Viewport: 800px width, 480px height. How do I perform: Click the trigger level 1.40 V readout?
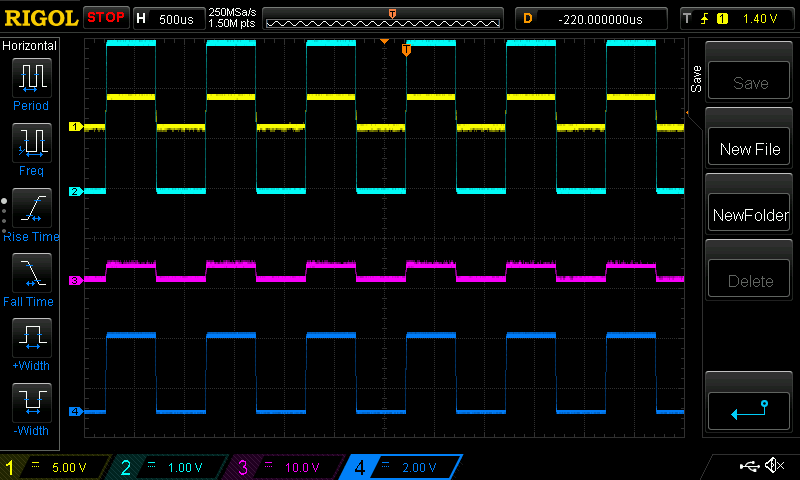pos(760,19)
